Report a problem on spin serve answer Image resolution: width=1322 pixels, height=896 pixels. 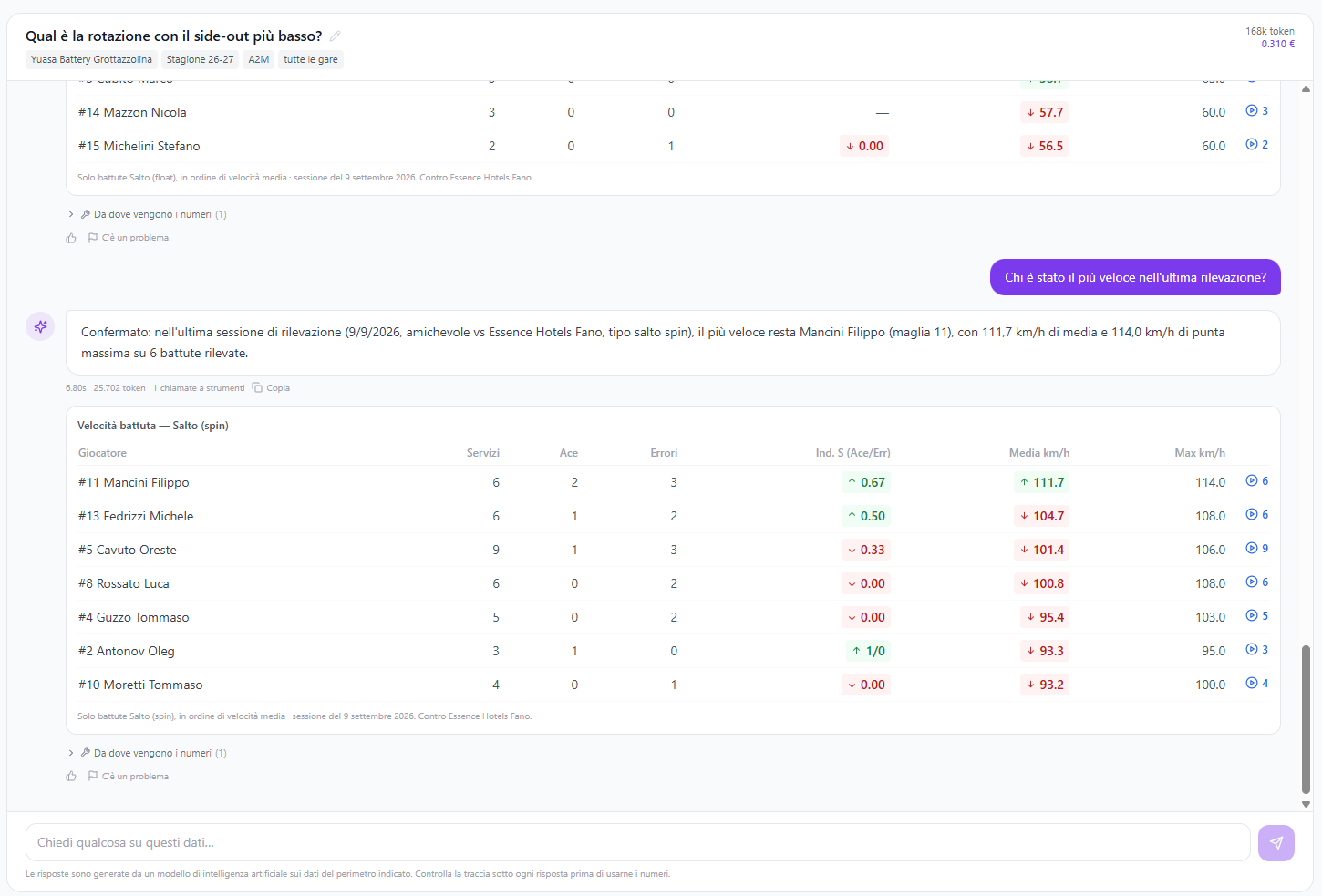pyautogui.click(x=129, y=777)
